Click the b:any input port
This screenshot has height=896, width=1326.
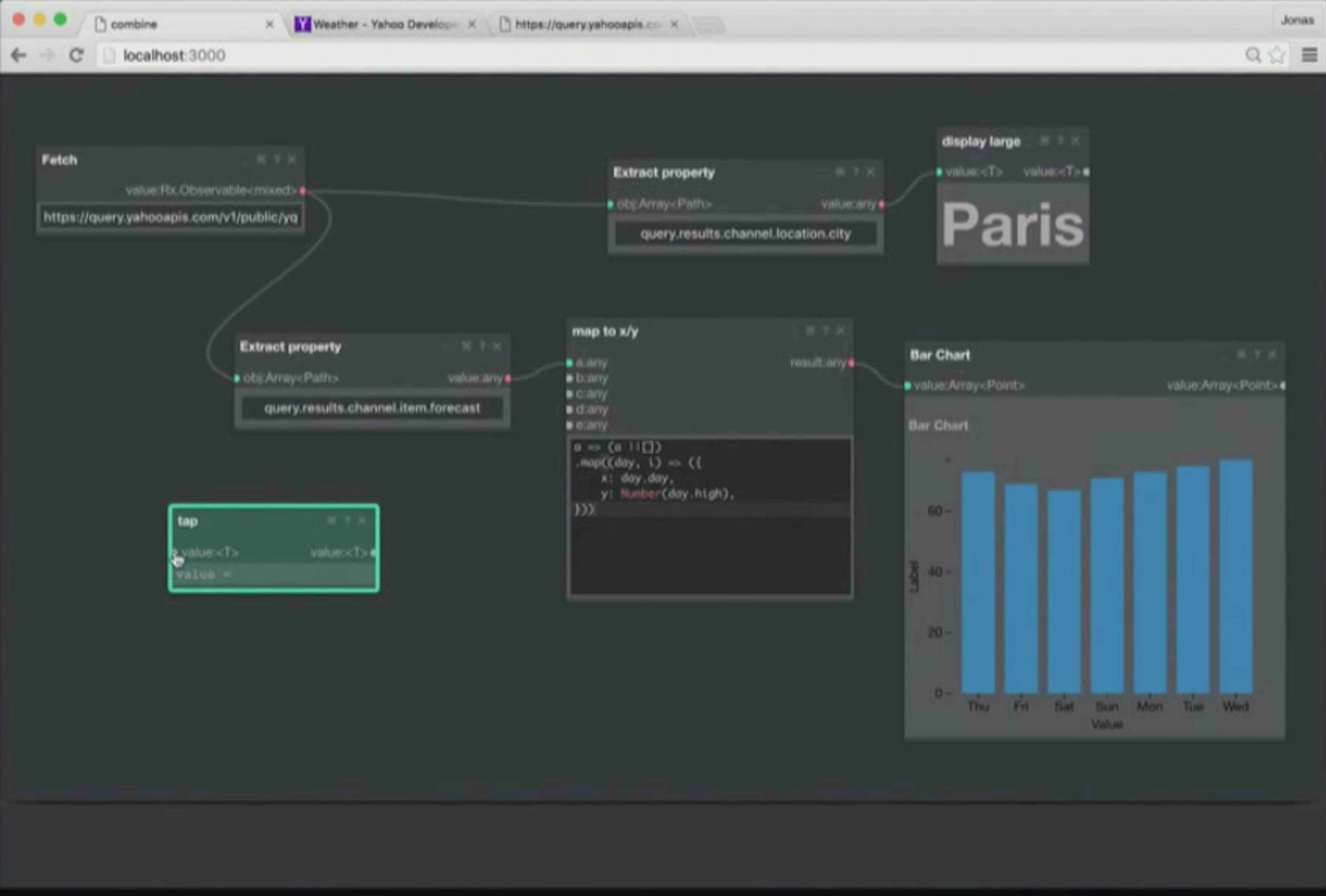click(x=569, y=378)
